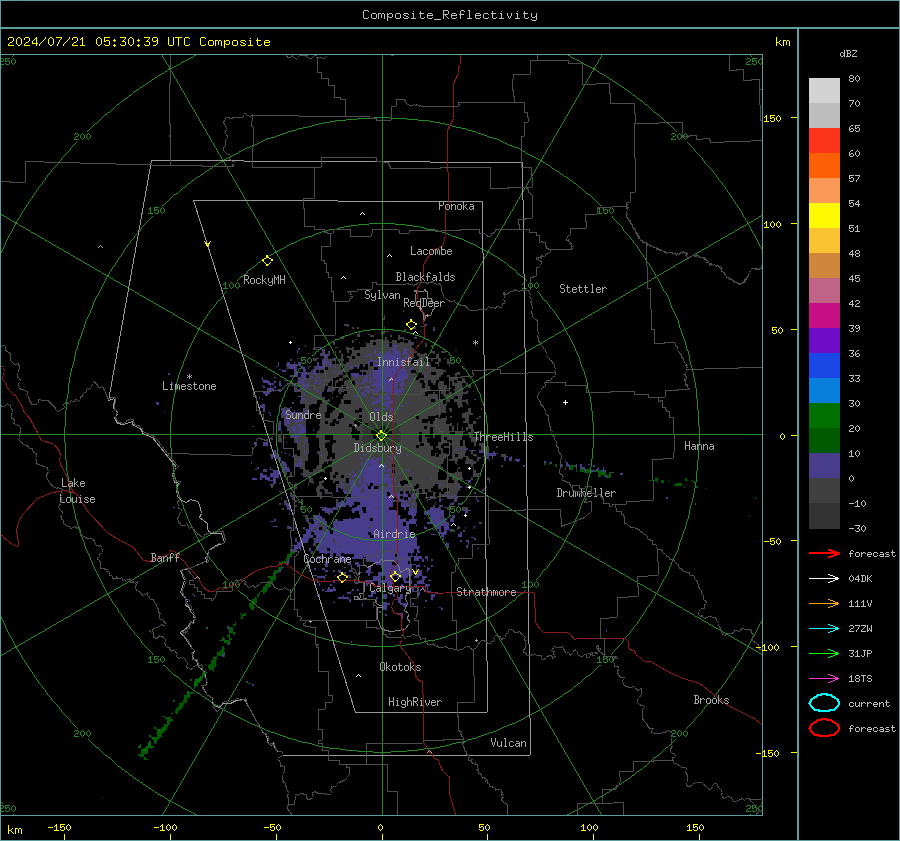Click the orange 57–60 dBZ swatch
This screenshot has width=900, height=841.
point(824,166)
